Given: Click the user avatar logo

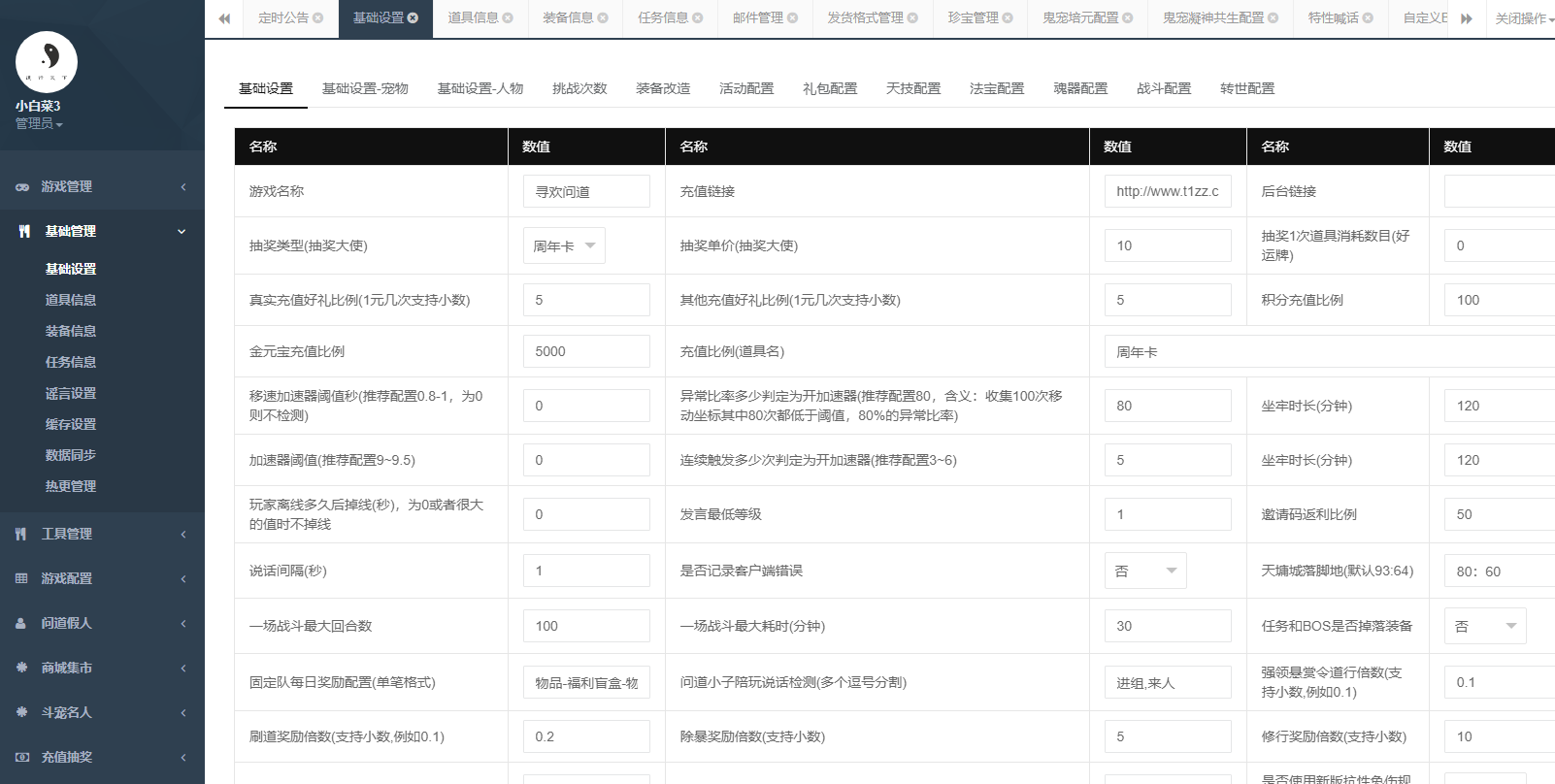Looking at the screenshot, I should tap(46, 62).
